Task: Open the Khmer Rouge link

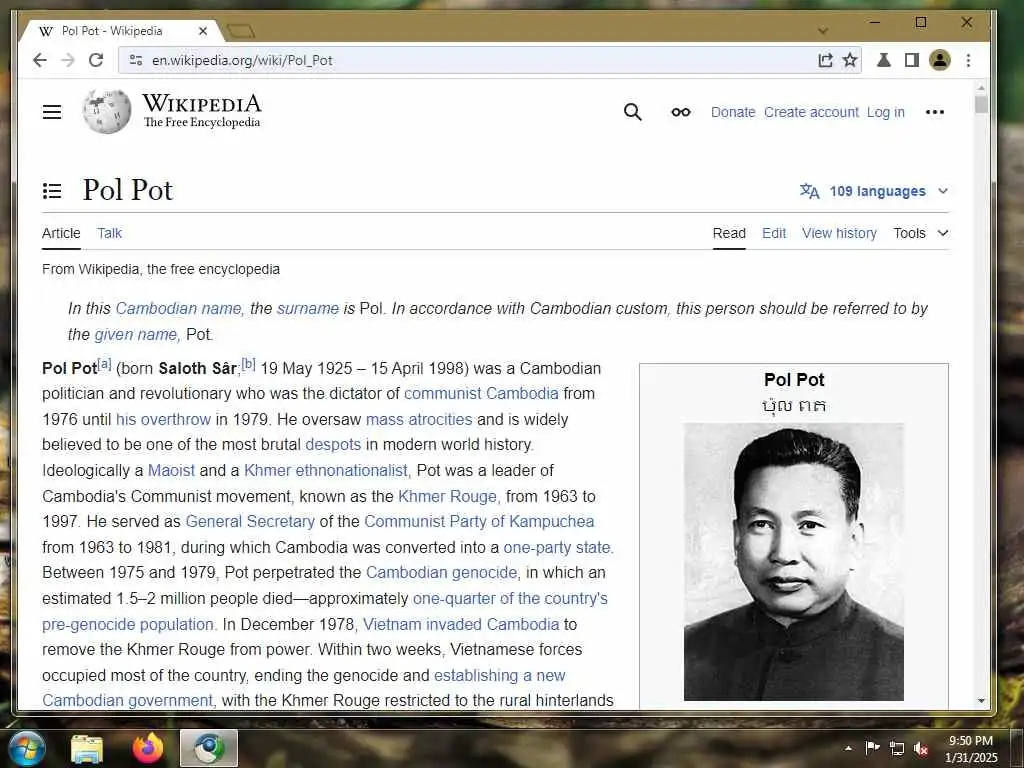Action: tap(449, 496)
